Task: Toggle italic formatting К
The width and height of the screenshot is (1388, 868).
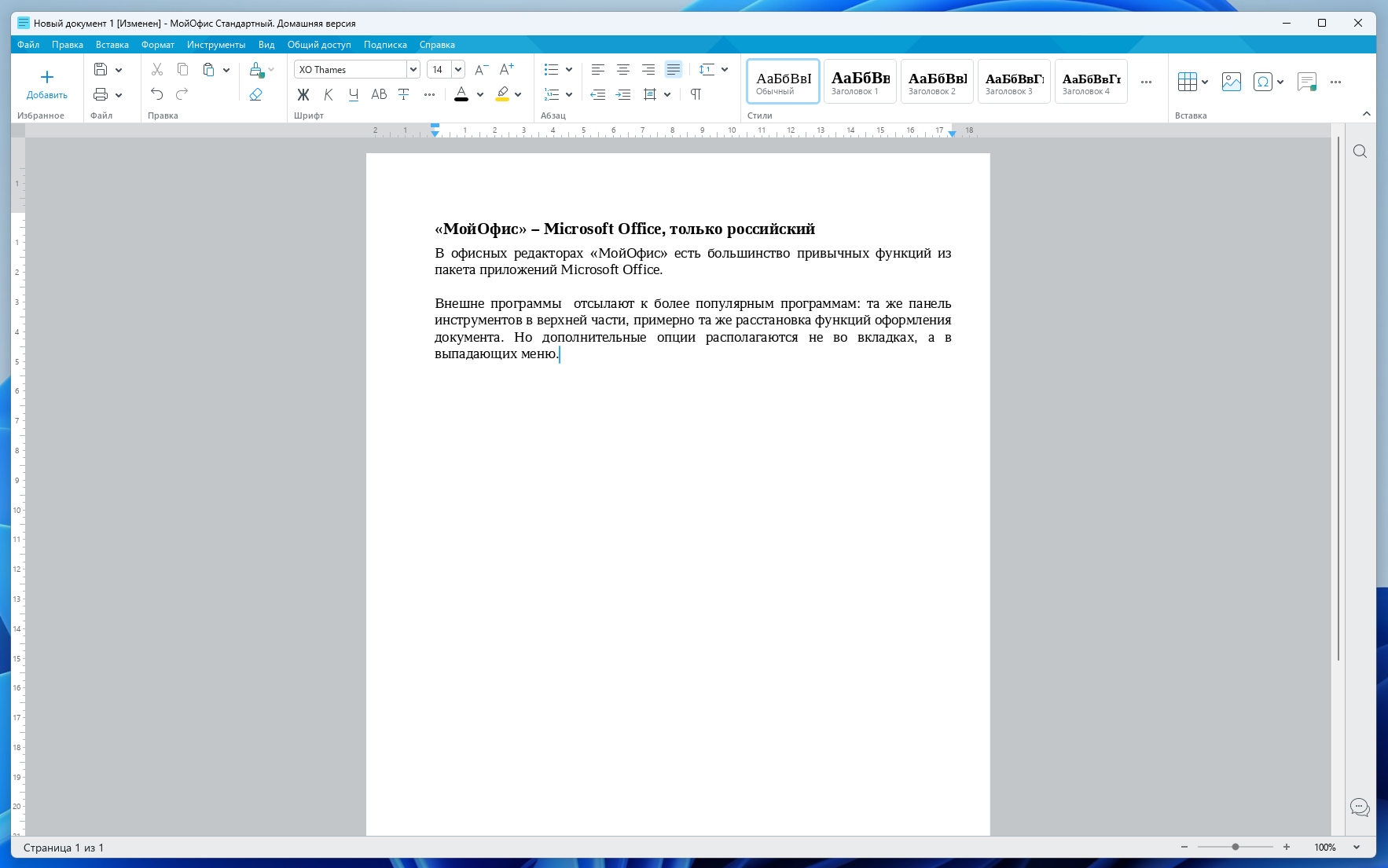Action: (x=329, y=94)
